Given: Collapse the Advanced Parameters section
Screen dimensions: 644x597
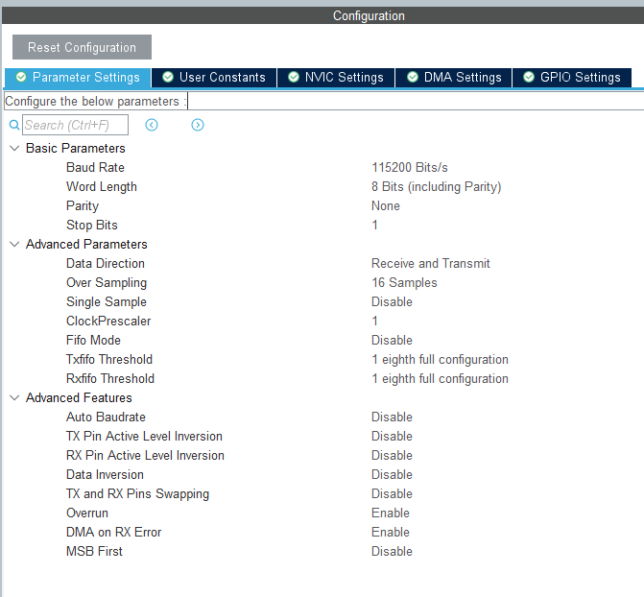Looking at the screenshot, I should (14, 245).
